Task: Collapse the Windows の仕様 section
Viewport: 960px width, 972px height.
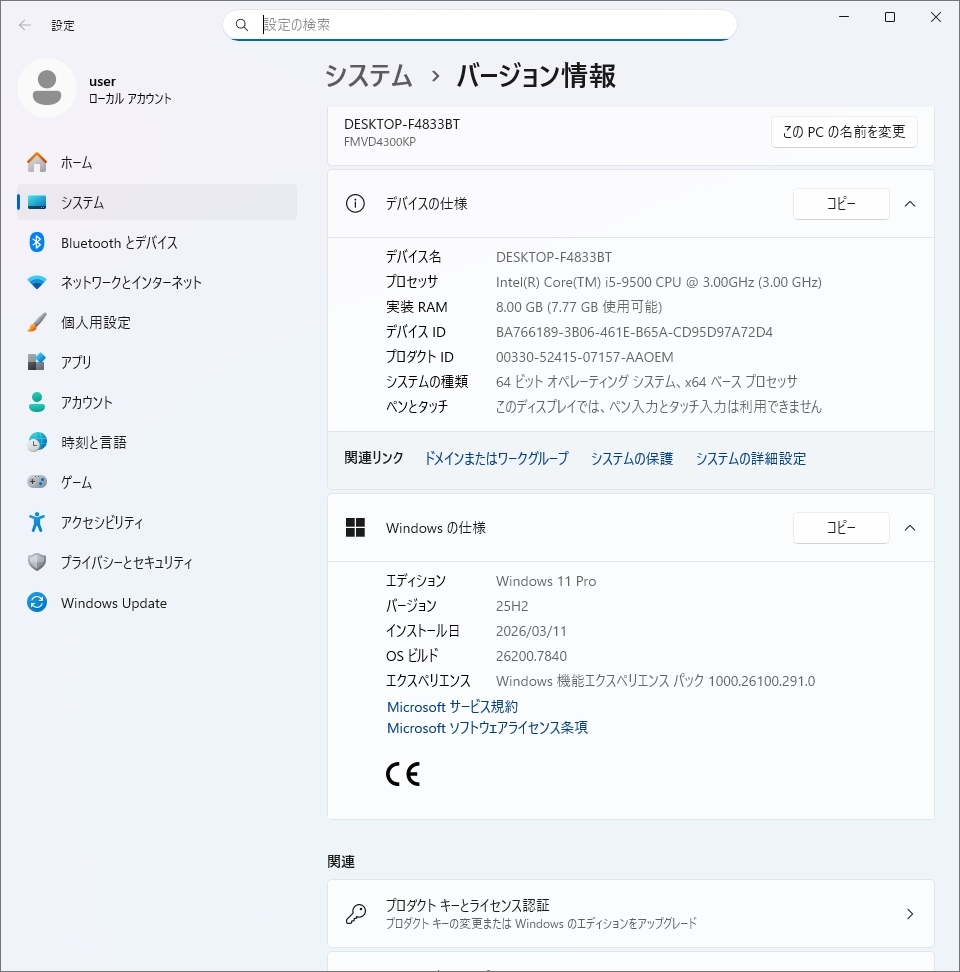Action: [x=909, y=528]
